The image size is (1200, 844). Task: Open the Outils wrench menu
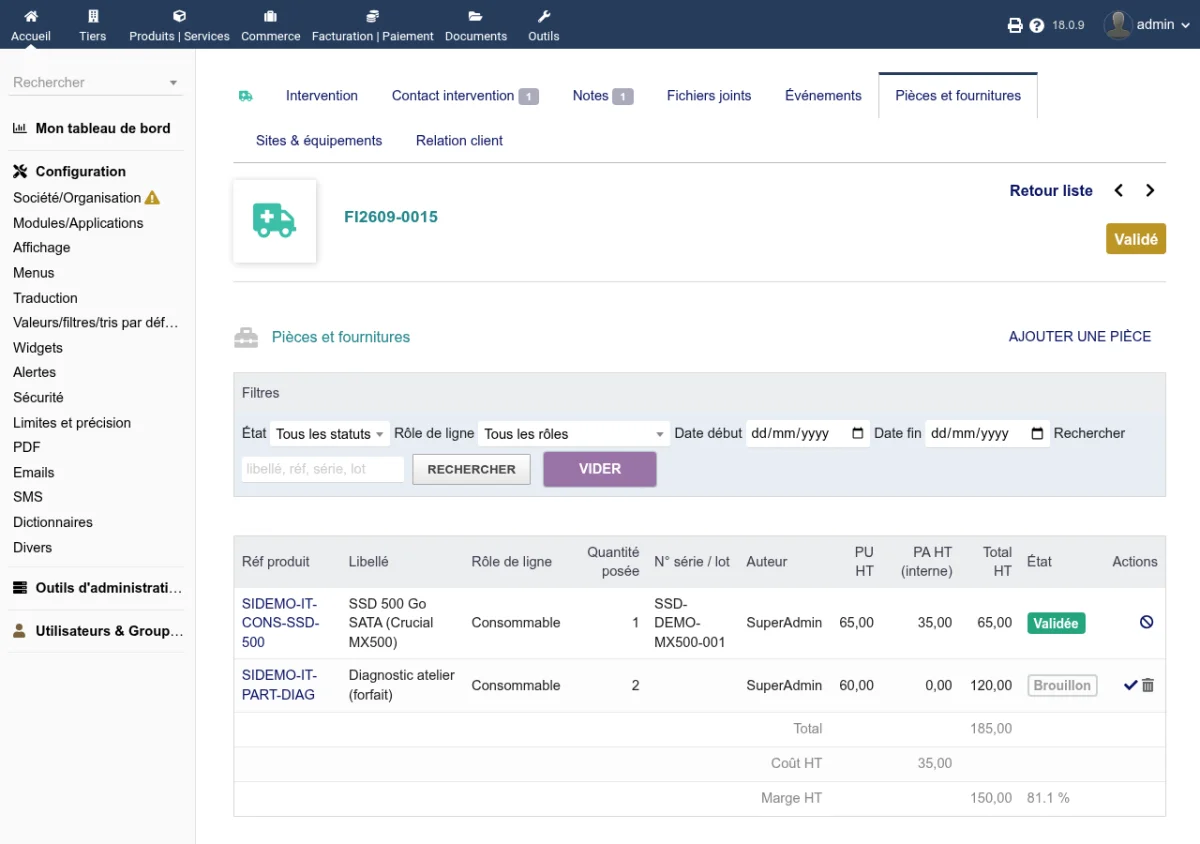coord(544,26)
